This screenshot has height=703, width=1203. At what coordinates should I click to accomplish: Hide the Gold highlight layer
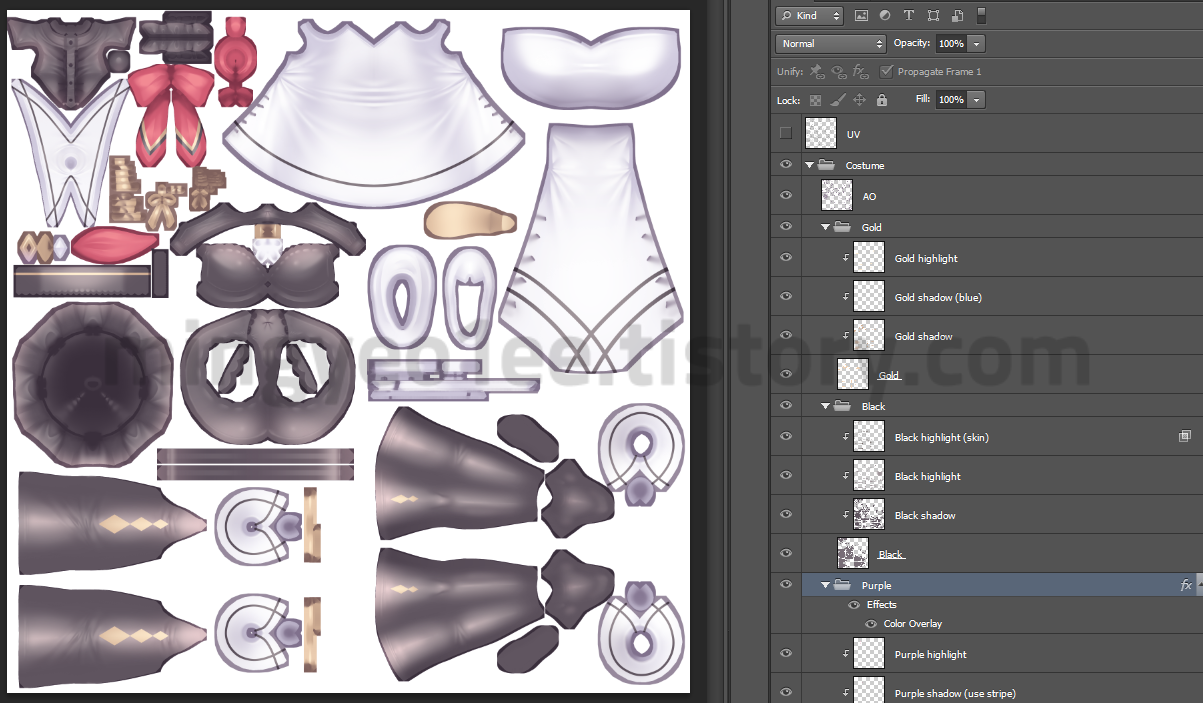[785, 258]
